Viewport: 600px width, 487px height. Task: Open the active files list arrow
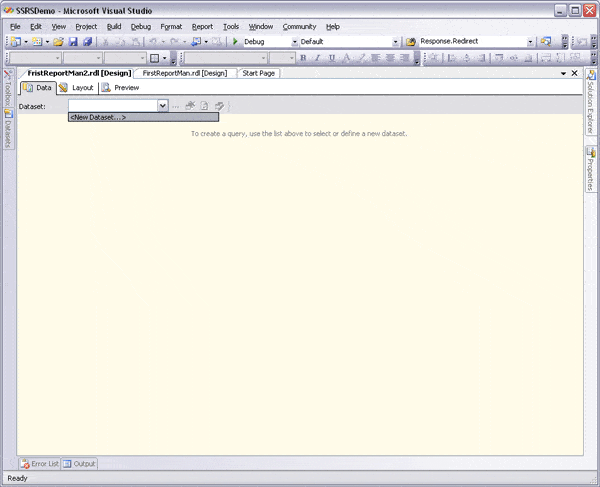pos(563,73)
